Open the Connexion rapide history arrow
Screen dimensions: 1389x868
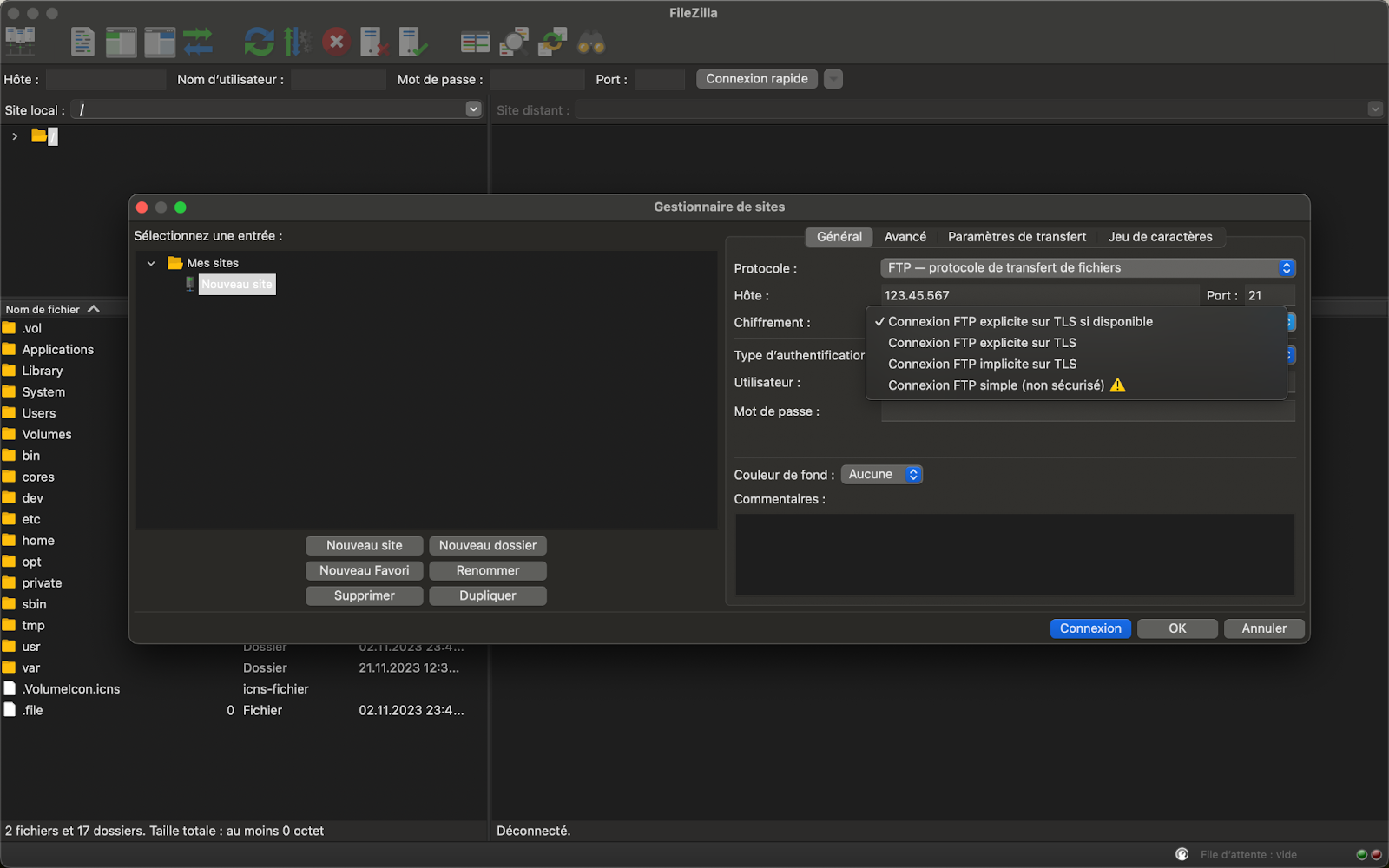click(833, 79)
